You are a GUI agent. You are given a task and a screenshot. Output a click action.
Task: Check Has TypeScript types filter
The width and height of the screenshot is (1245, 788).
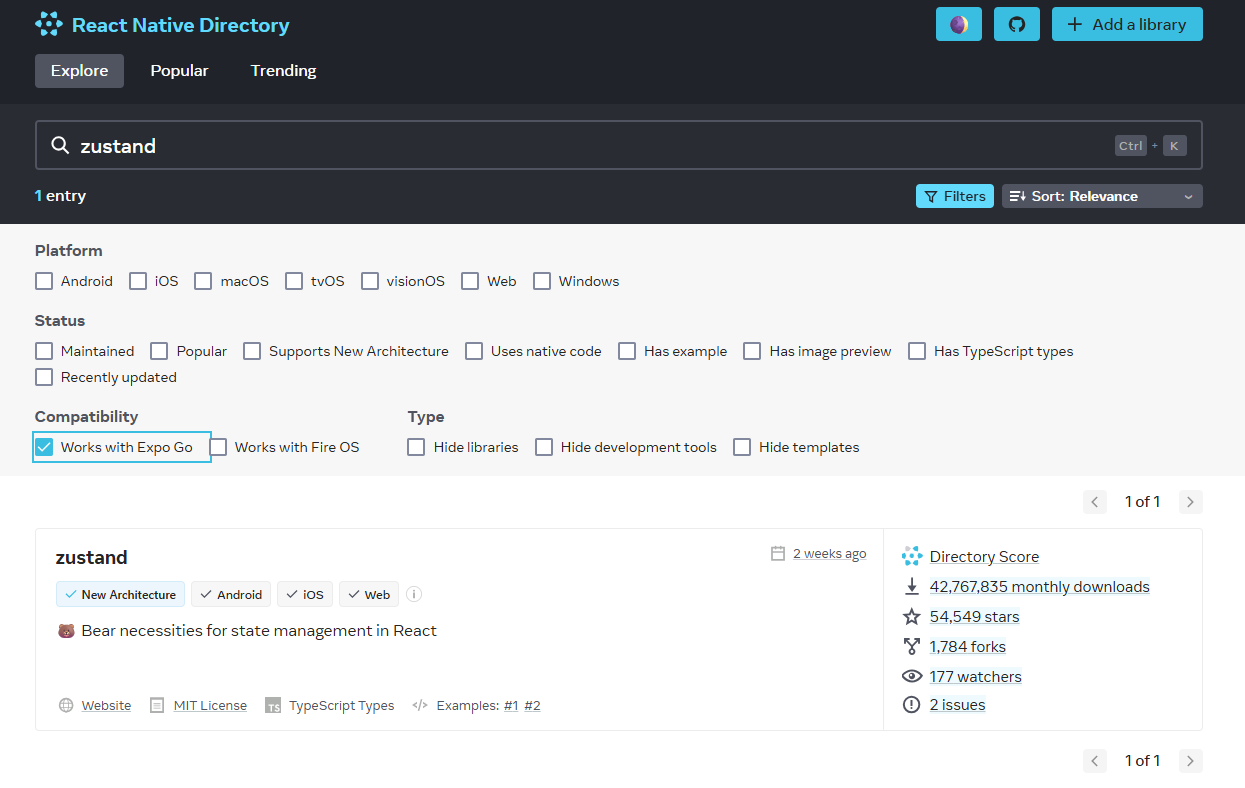click(917, 351)
